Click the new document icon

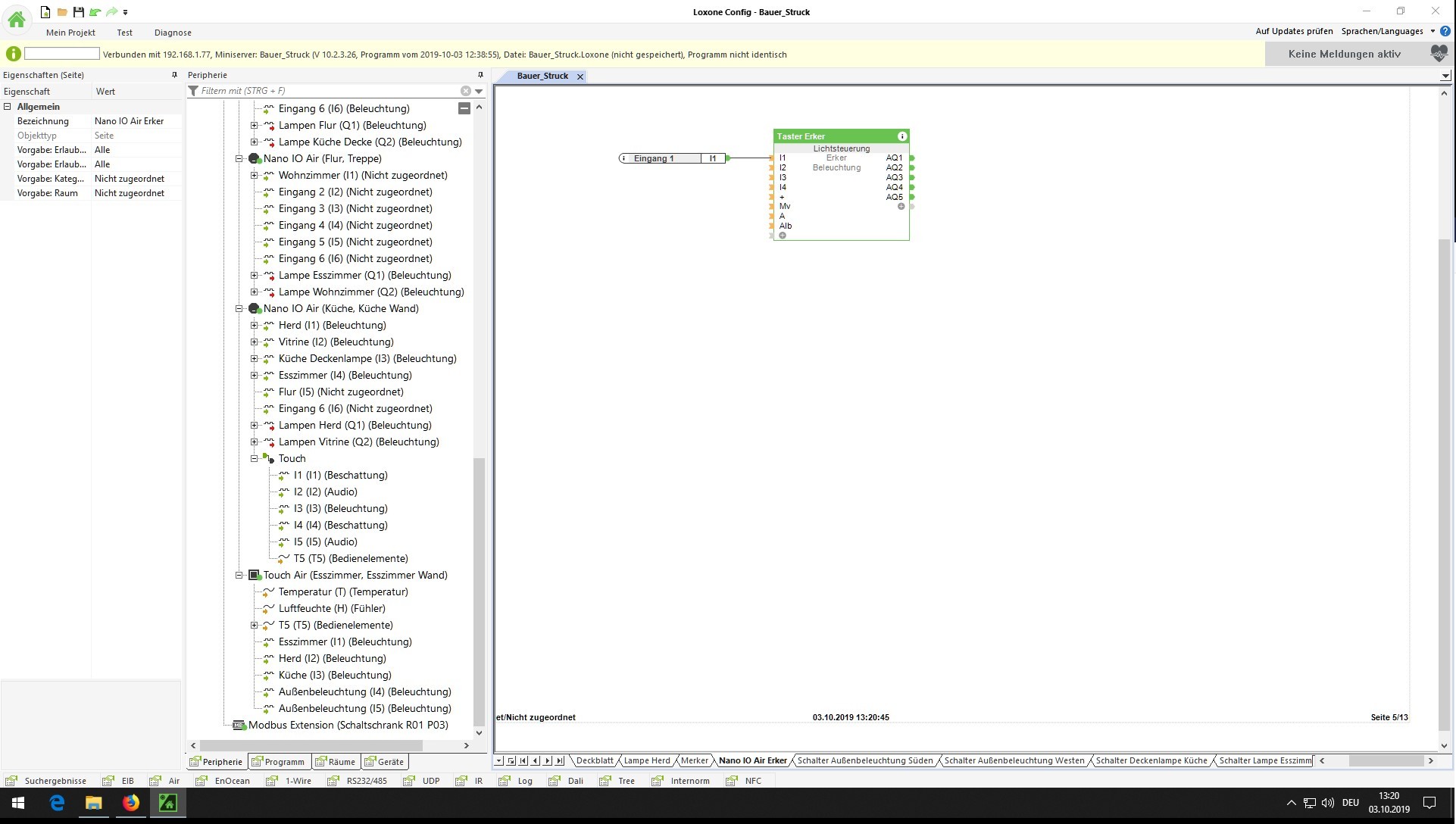45,12
